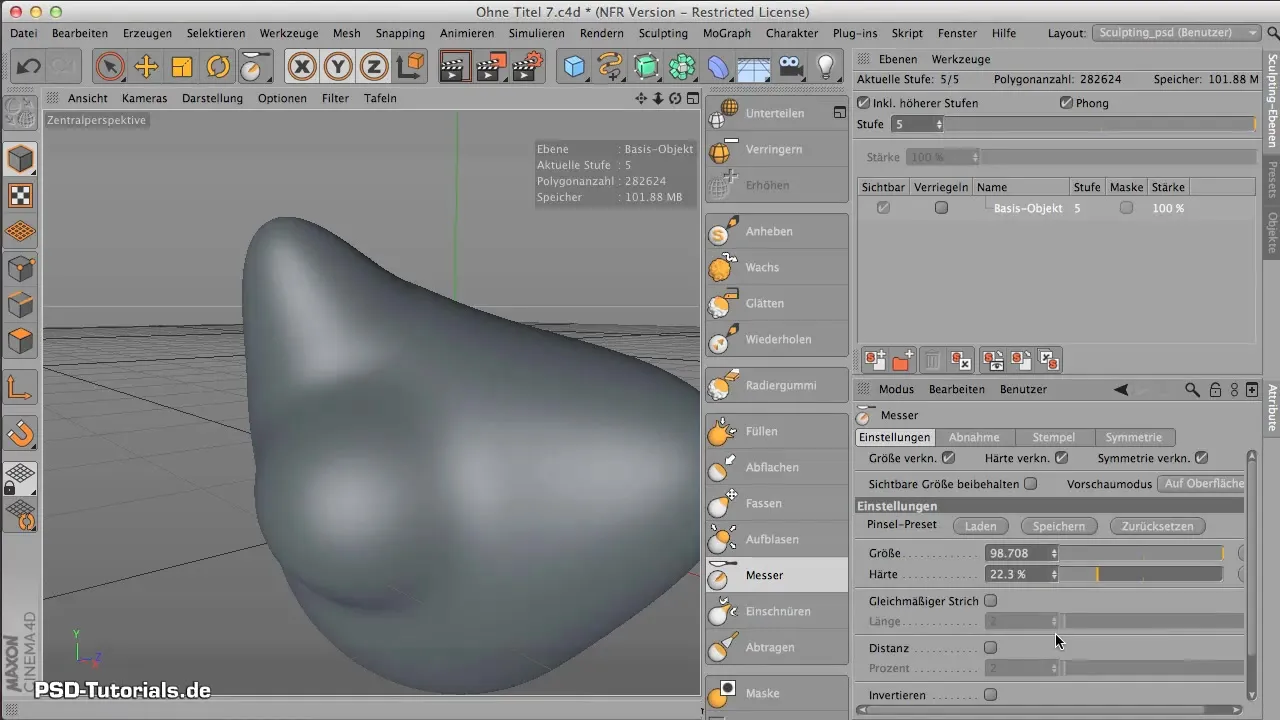
Task: Click the Größe slider bar
Action: click(1141, 553)
